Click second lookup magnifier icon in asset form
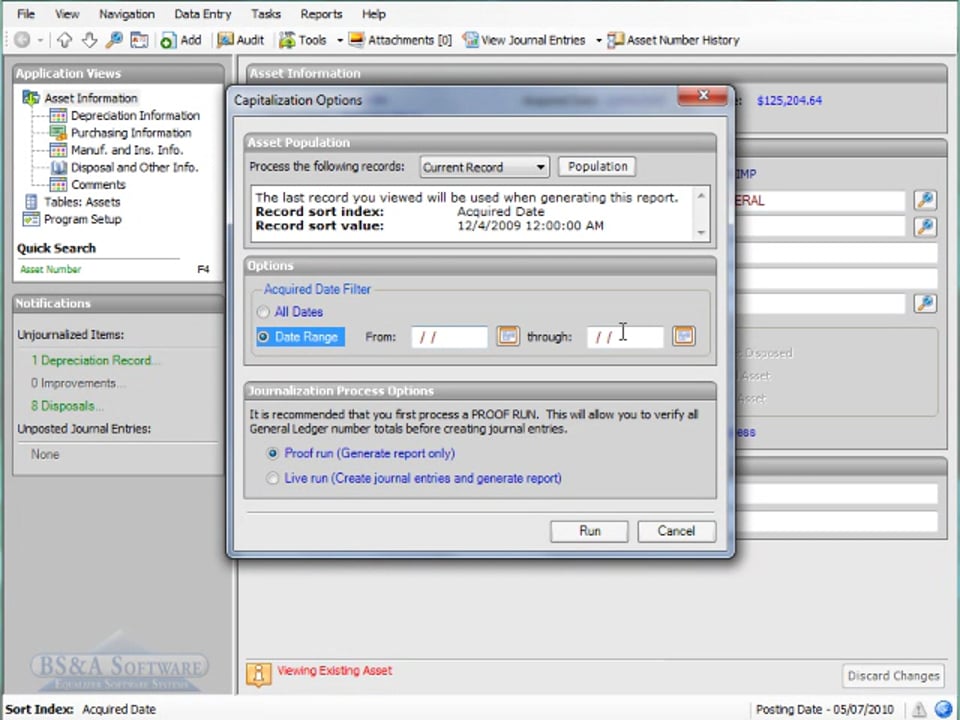 (x=925, y=227)
